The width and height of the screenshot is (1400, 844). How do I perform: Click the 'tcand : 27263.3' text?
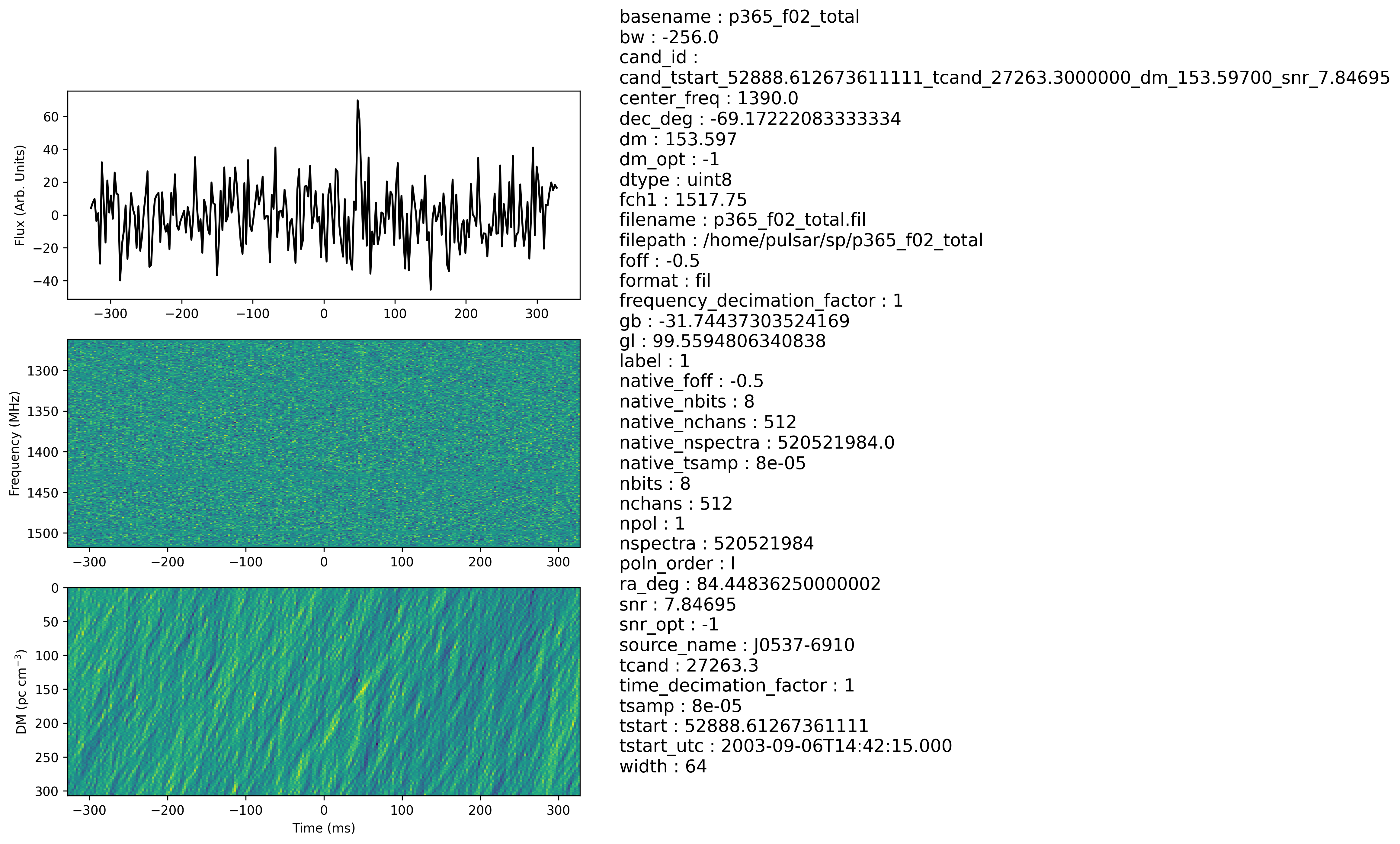pos(689,665)
